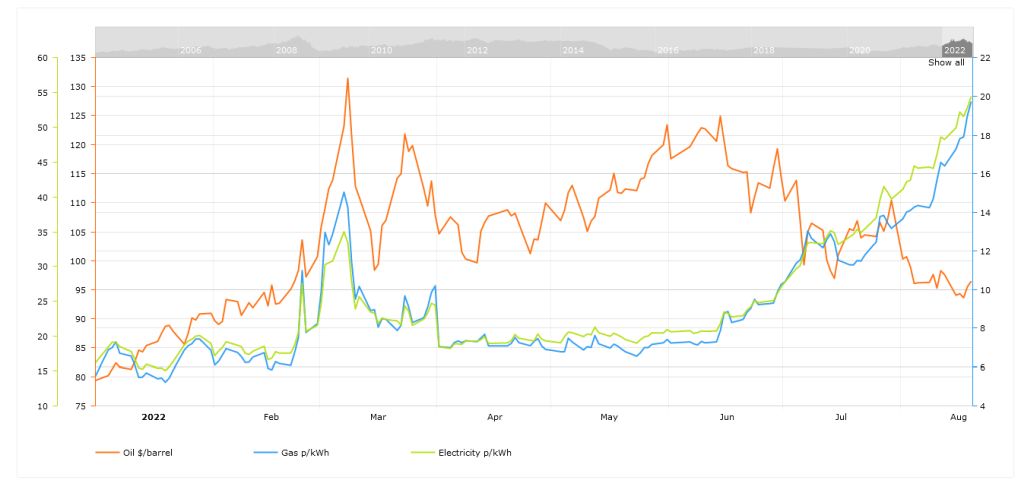Screen dimensions: 1024x490
Task: Click the Mar label on the x-axis
Action: click(x=378, y=417)
